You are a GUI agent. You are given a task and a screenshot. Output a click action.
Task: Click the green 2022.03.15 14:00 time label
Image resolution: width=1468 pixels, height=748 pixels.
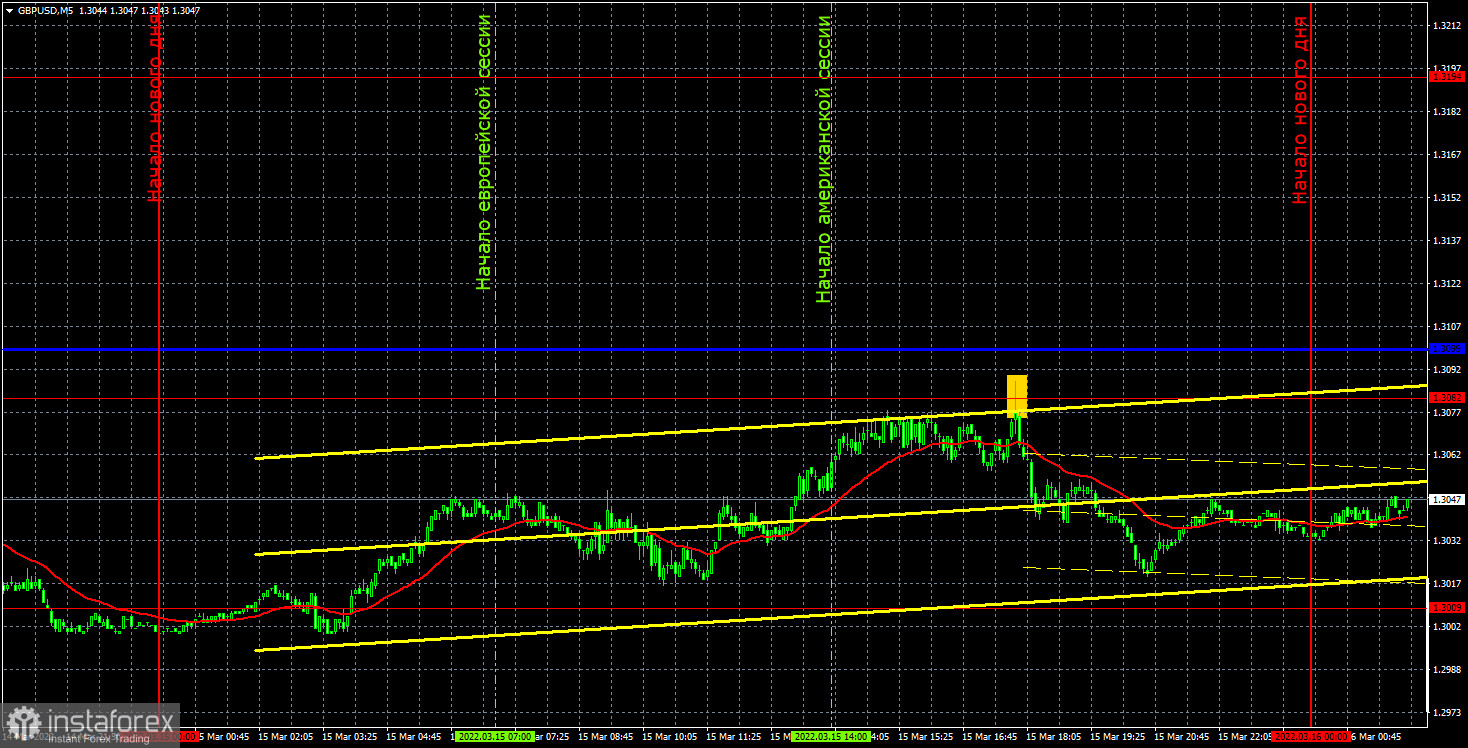pos(831,736)
